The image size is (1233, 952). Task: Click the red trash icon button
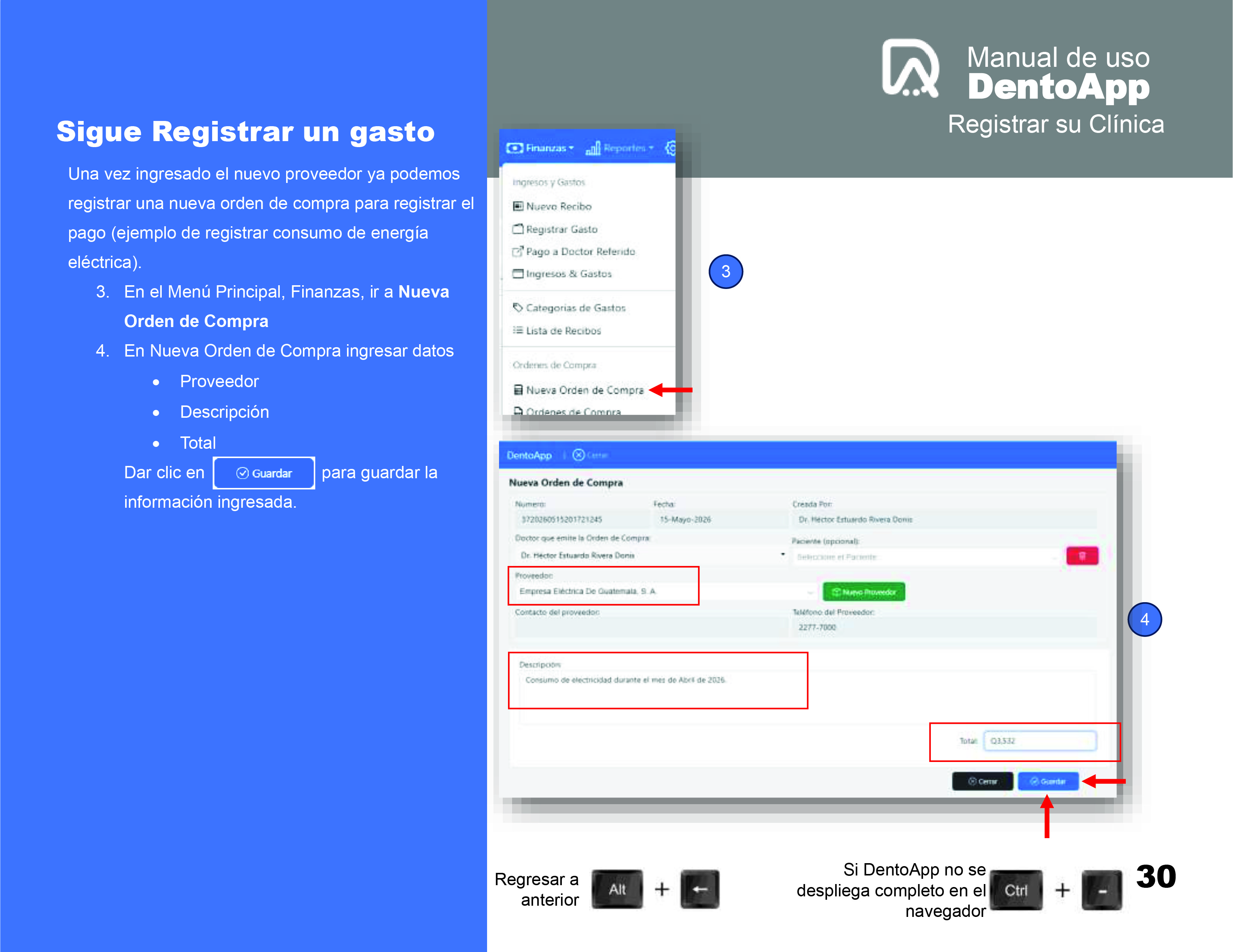[1082, 556]
